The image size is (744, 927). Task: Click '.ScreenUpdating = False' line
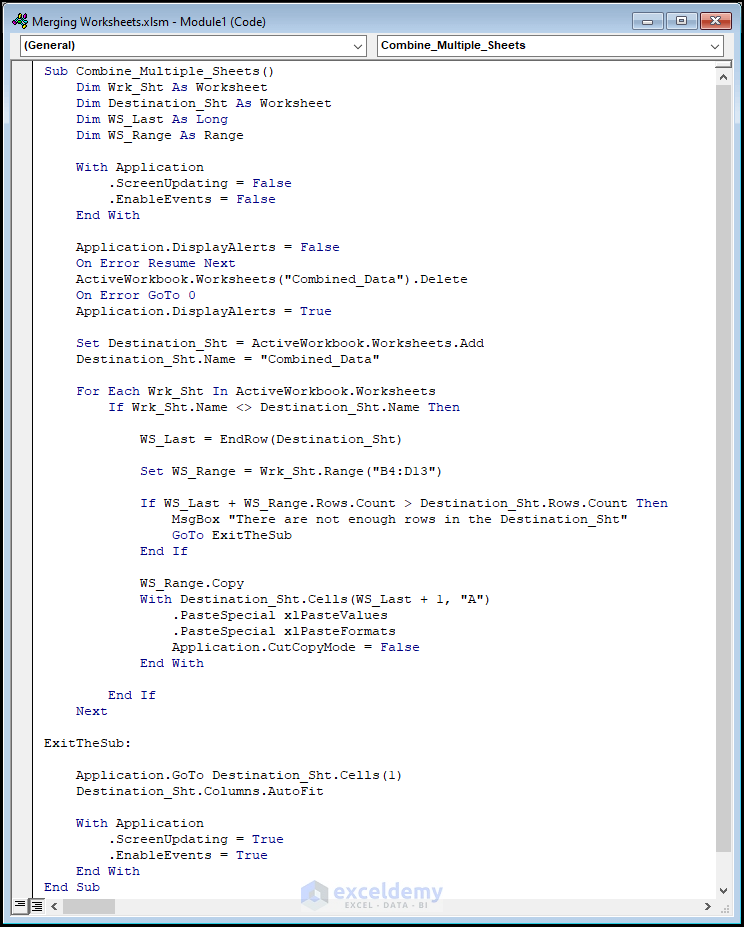coord(200,183)
